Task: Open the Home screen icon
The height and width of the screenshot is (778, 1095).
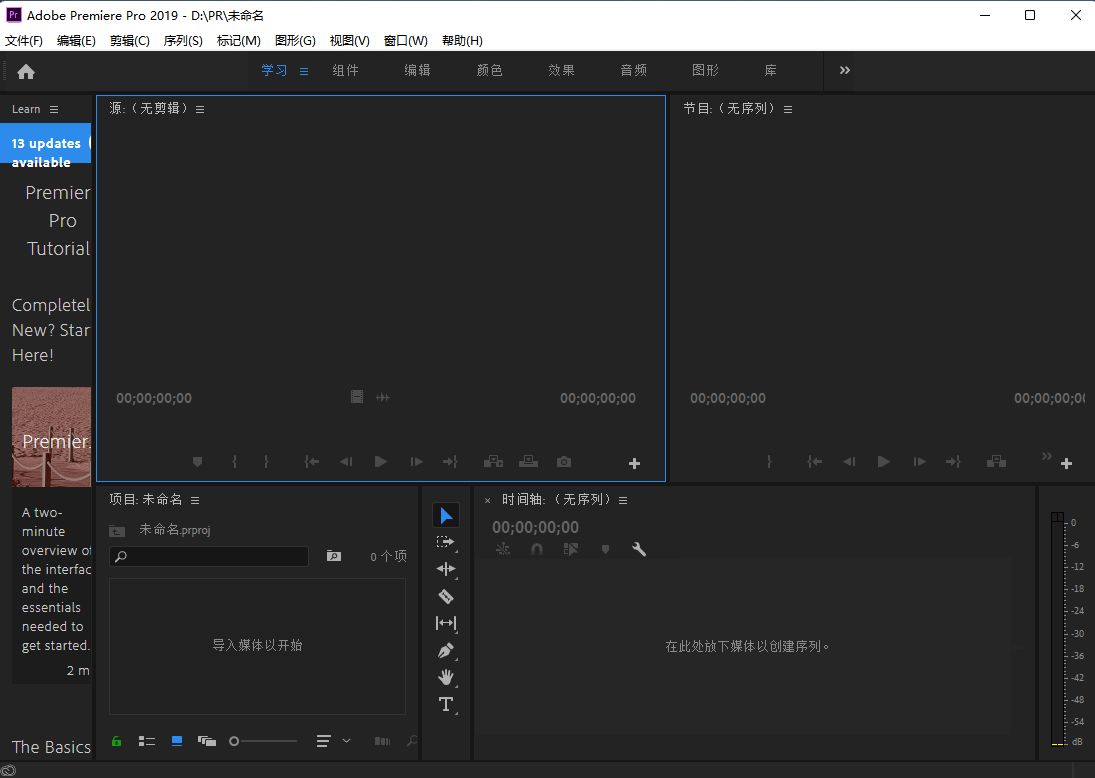Action: [26, 71]
